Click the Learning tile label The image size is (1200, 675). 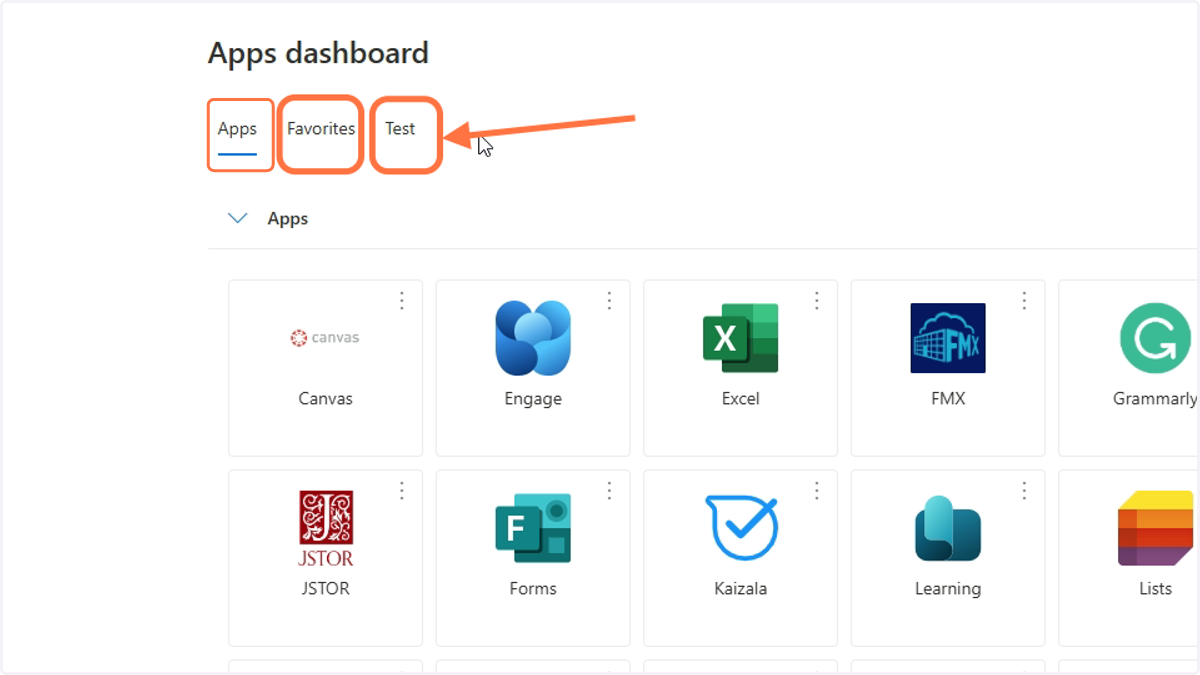(x=948, y=589)
